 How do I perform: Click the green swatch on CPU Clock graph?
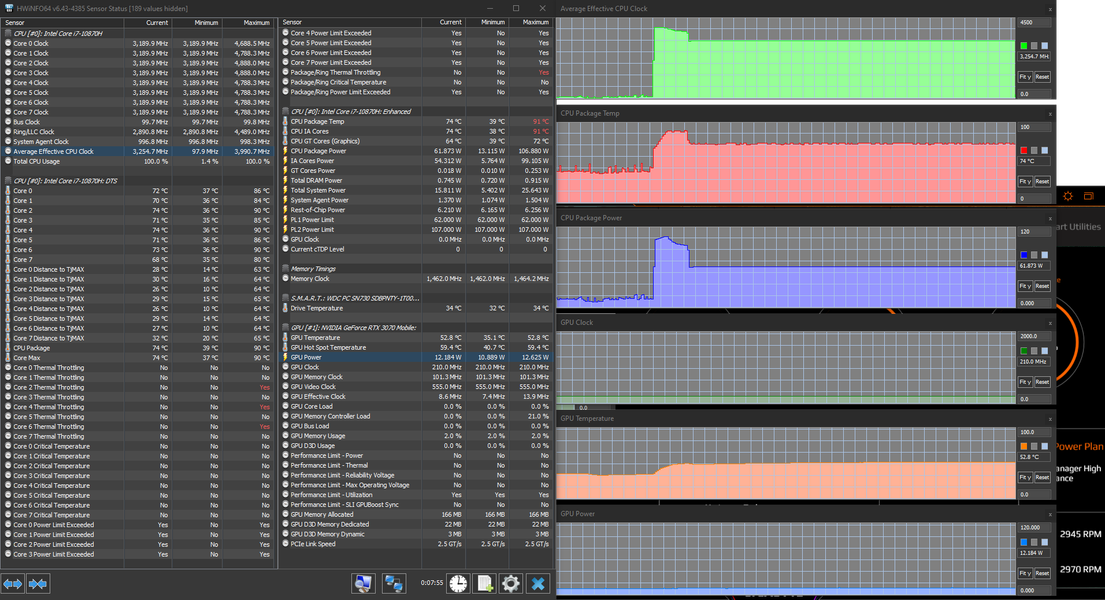coord(1024,46)
